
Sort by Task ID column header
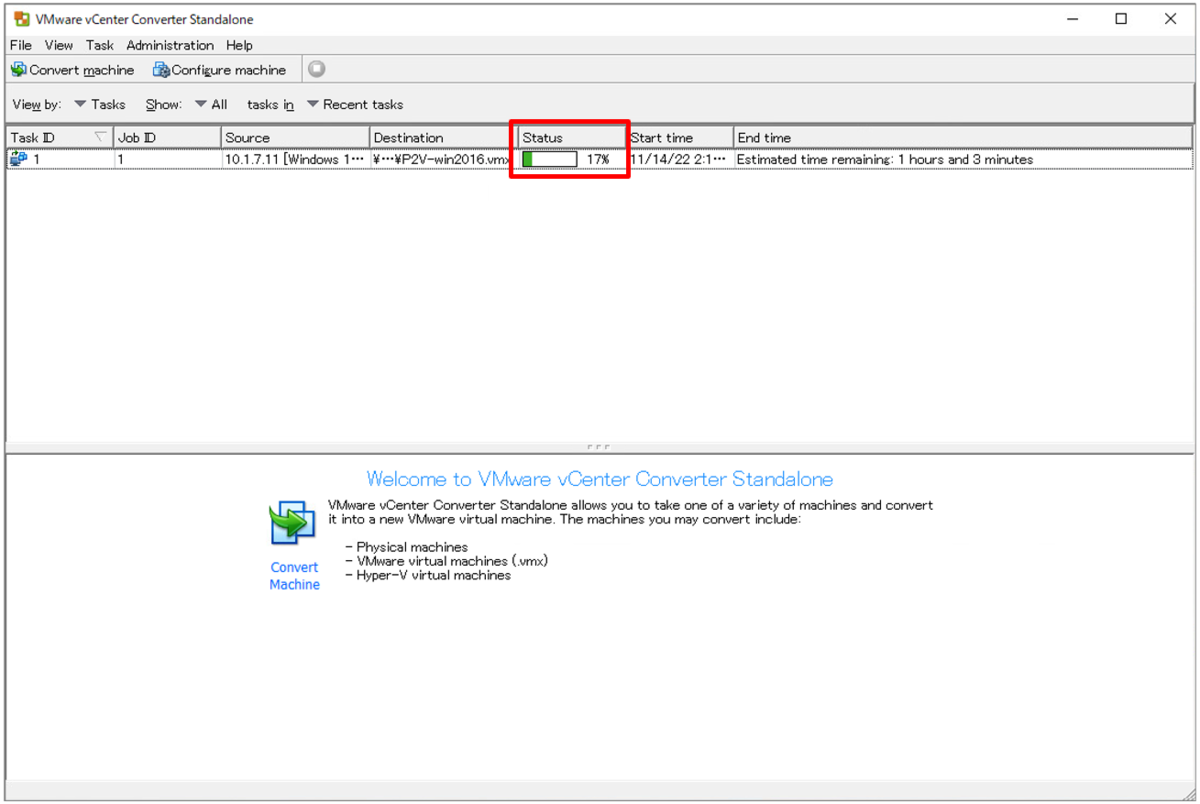pos(60,137)
